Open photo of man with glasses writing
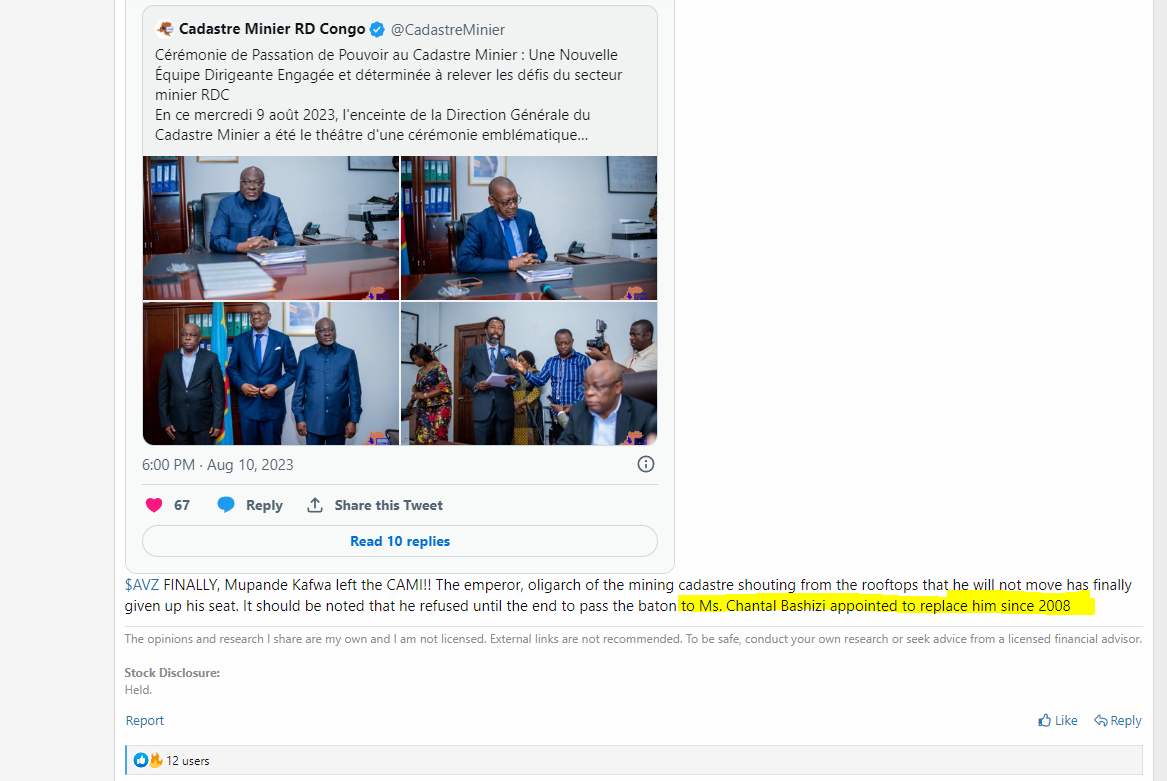 point(529,228)
